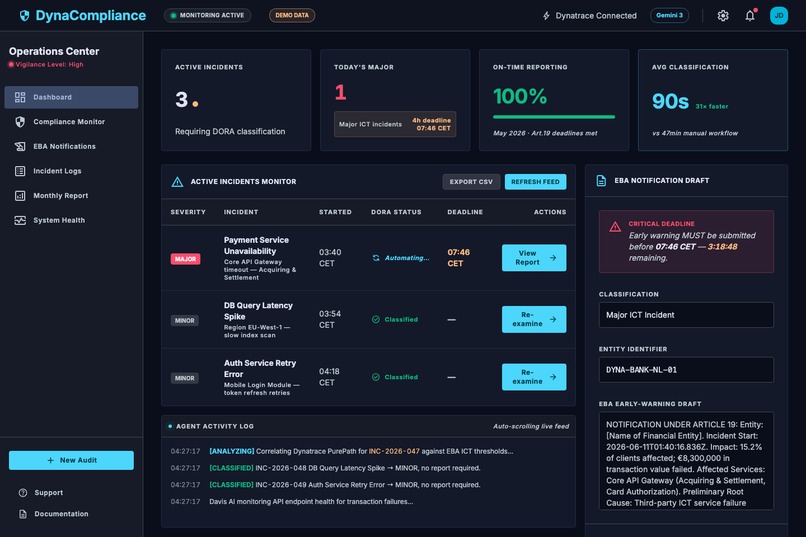Select System Health in sidebar

(x=71, y=220)
